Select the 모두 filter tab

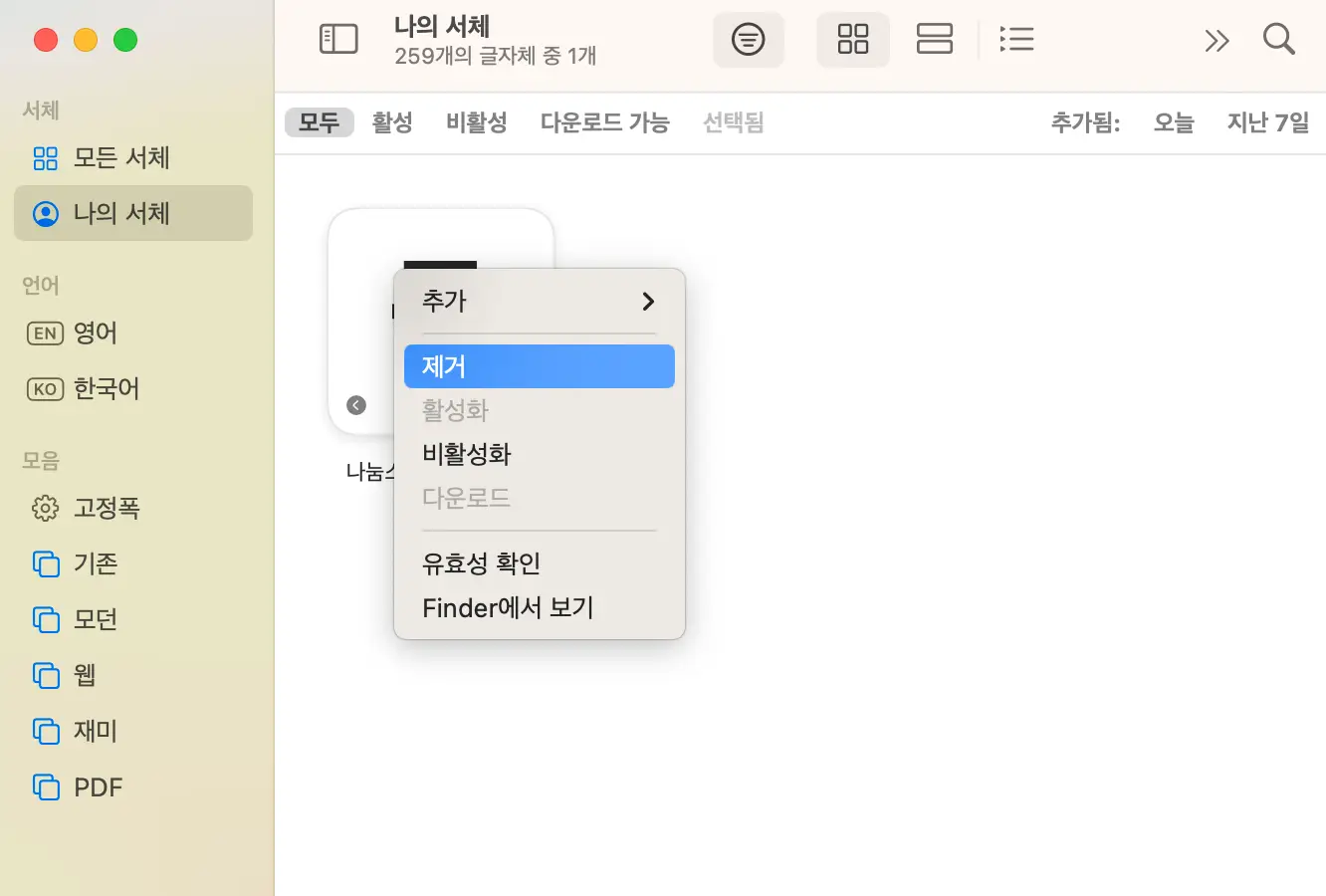320,122
